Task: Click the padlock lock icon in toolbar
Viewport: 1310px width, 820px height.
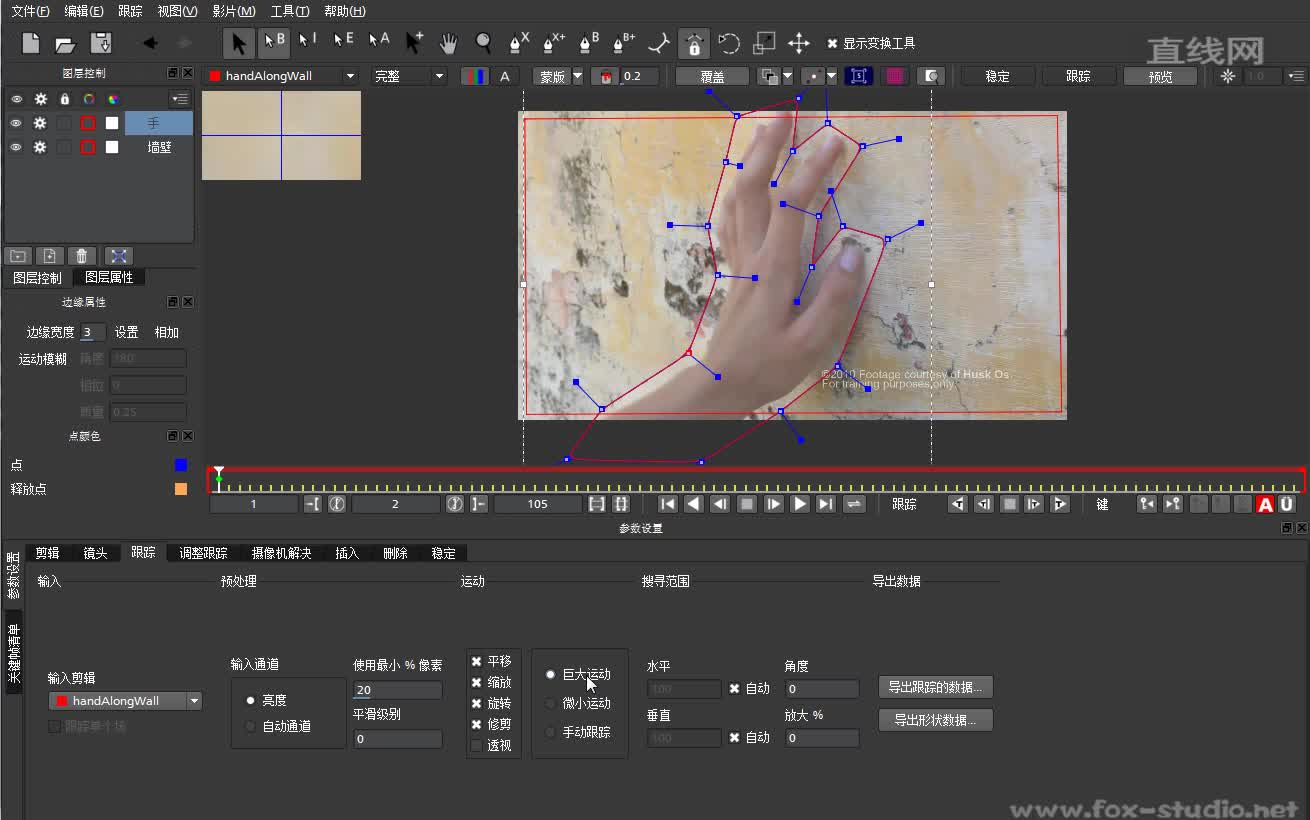Action: (694, 43)
